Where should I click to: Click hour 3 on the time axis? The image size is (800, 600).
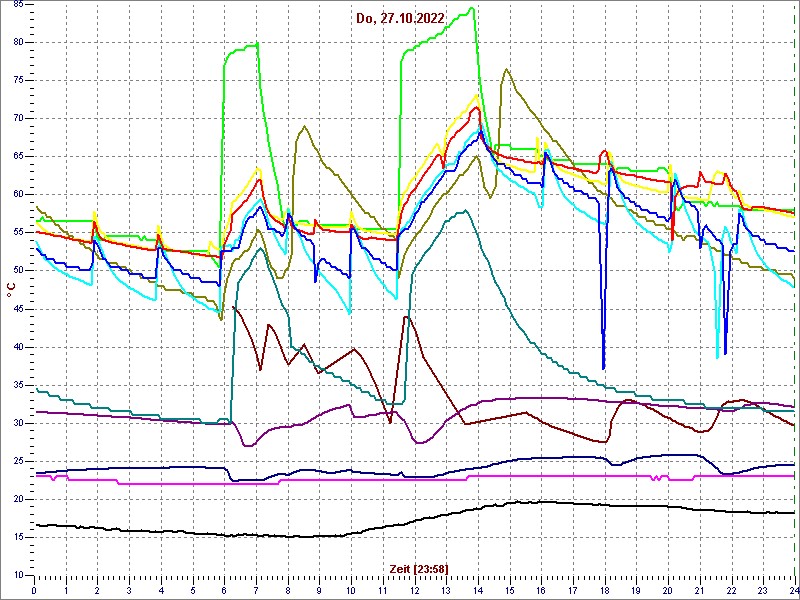tap(129, 590)
